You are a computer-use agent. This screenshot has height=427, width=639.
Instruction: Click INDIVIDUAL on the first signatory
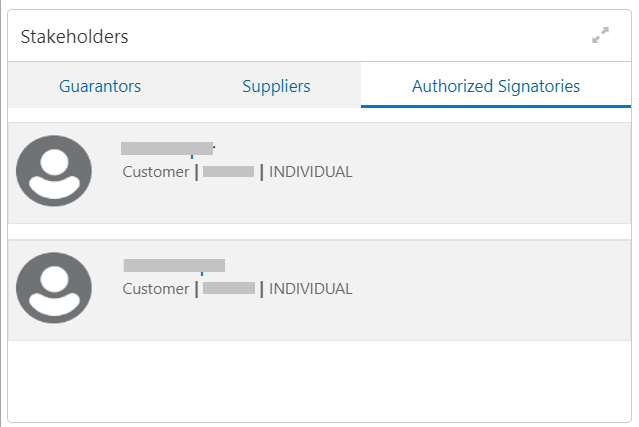coord(311,172)
